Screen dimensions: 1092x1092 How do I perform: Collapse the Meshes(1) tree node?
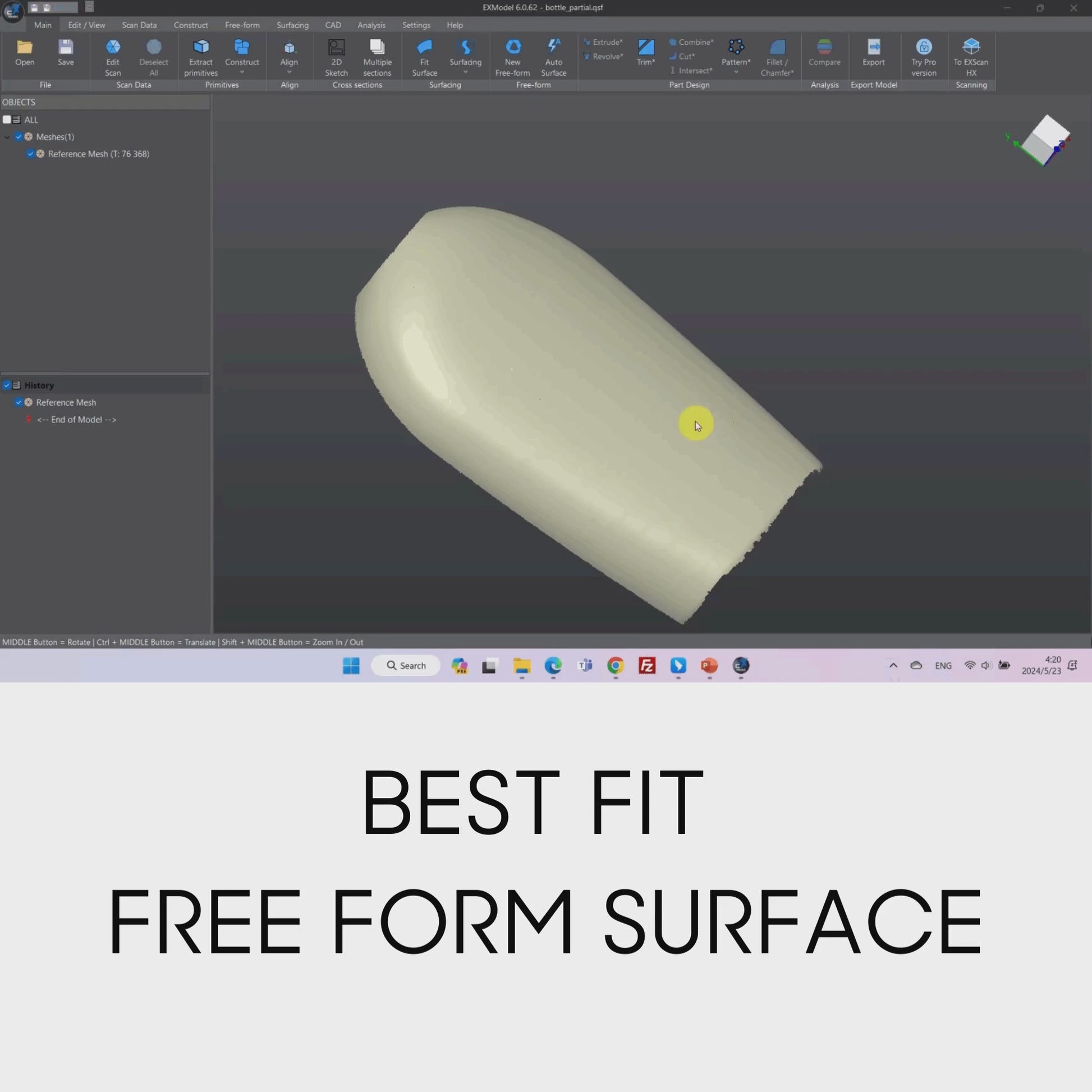[x=7, y=137]
